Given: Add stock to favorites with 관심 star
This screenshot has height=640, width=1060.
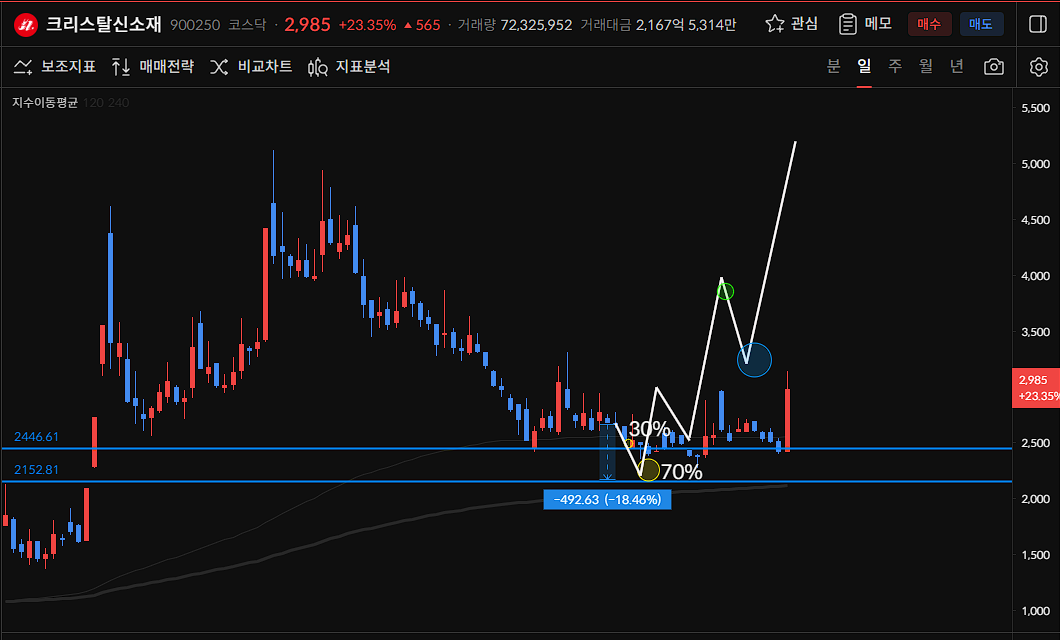Looking at the screenshot, I should pos(792,24).
